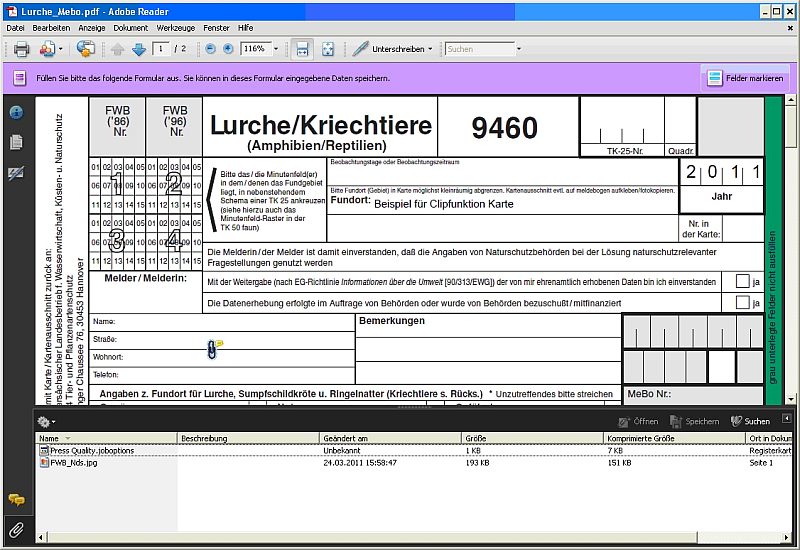Click the zoom in plus button
800x550 pixels.
click(228, 48)
